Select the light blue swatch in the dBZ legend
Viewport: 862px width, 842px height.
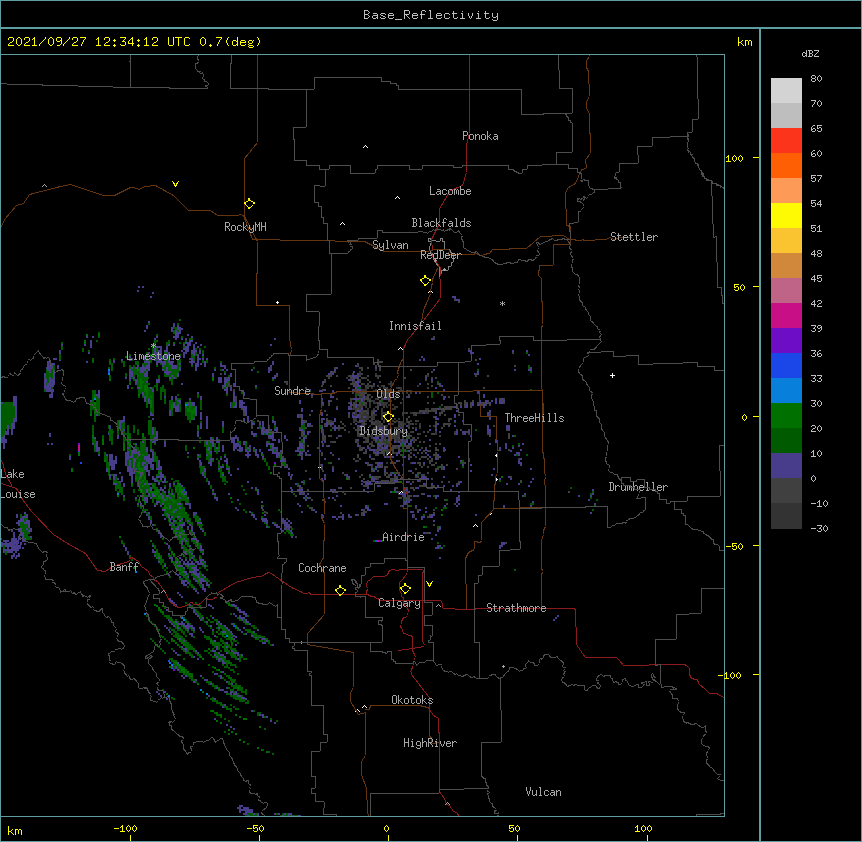[x=786, y=390]
